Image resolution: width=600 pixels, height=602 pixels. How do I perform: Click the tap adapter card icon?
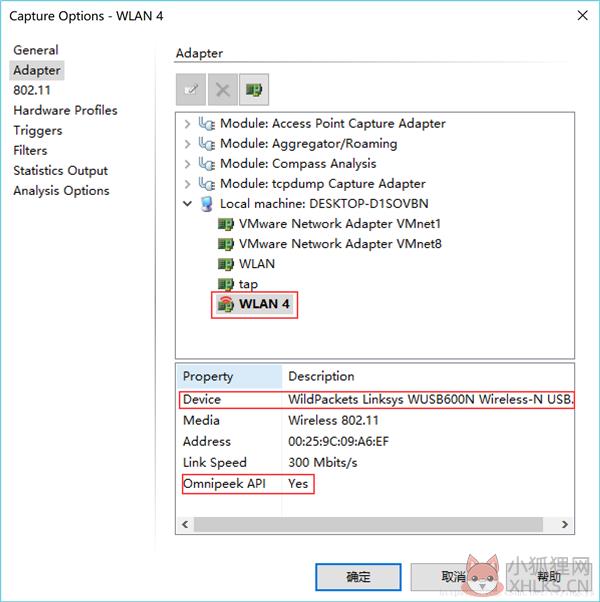tap(226, 284)
